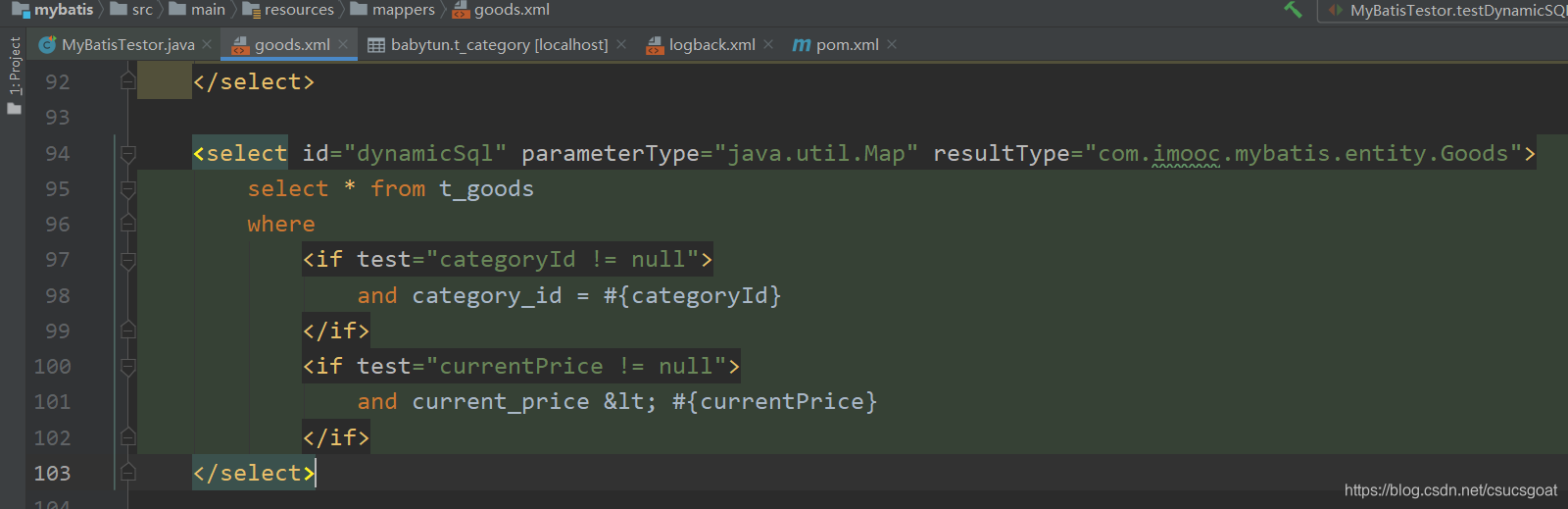Click the folder icon below Project label
The width and height of the screenshot is (1568, 509).
click(x=14, y=107)
